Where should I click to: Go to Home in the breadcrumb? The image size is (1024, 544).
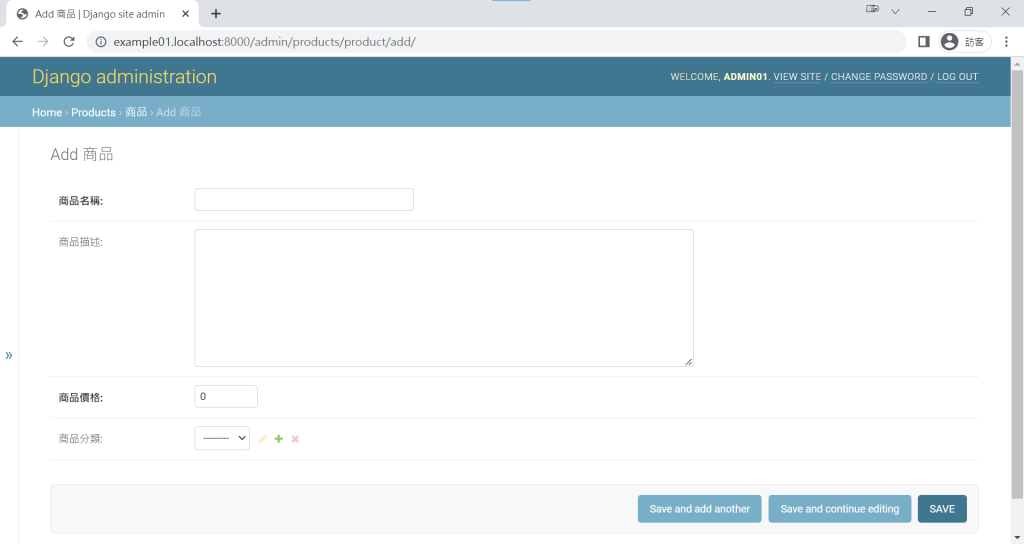[x=47, y=112]
